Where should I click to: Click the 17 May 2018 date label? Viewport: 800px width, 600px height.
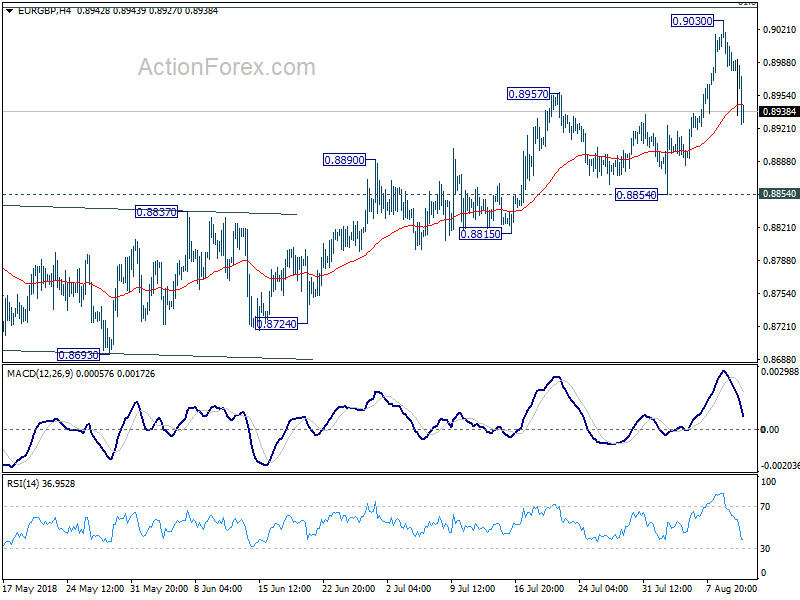(30, 589)
